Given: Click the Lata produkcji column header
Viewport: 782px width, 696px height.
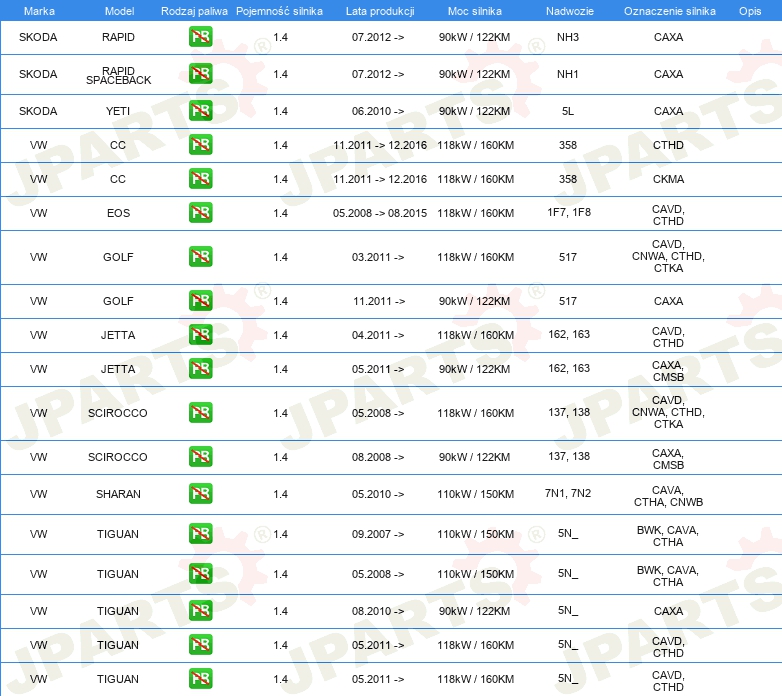Looking at the screenshot, I should (378, 10).
